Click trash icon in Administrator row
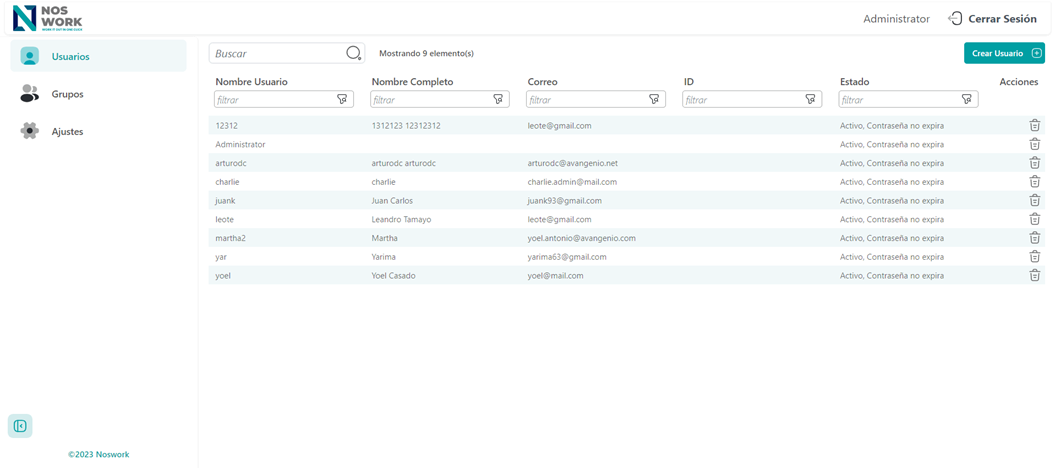The image size is (1055, 468). [x=1035, y=144]
